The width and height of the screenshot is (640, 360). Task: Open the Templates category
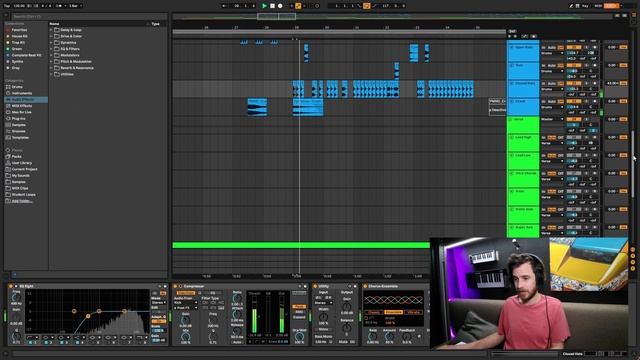point(20,138)
